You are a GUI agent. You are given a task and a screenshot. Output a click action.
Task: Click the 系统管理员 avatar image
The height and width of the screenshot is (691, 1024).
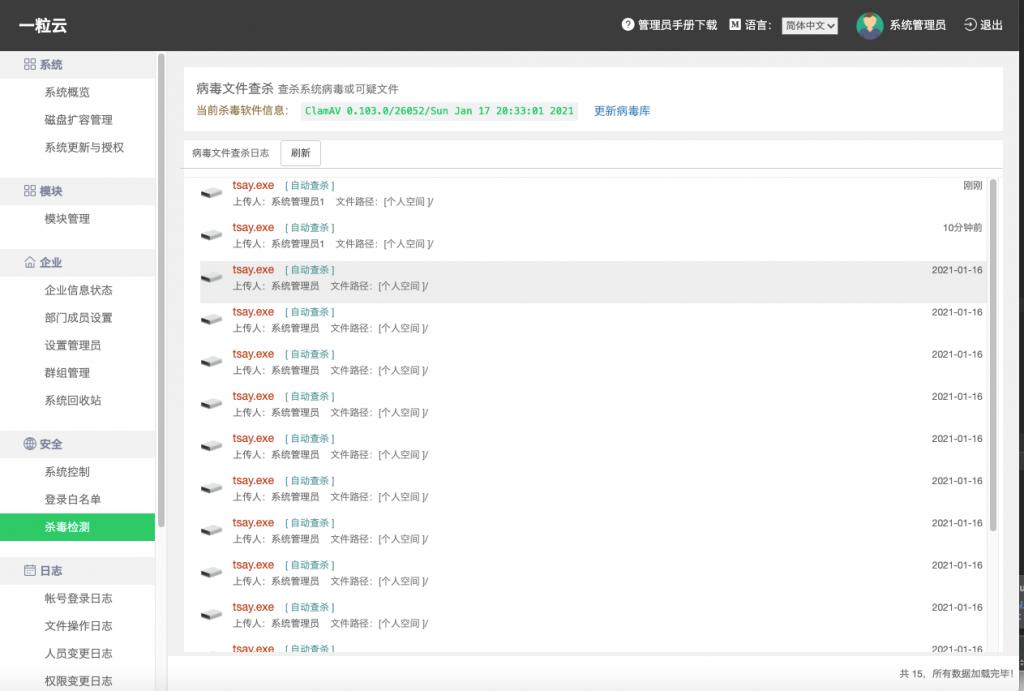869,25
